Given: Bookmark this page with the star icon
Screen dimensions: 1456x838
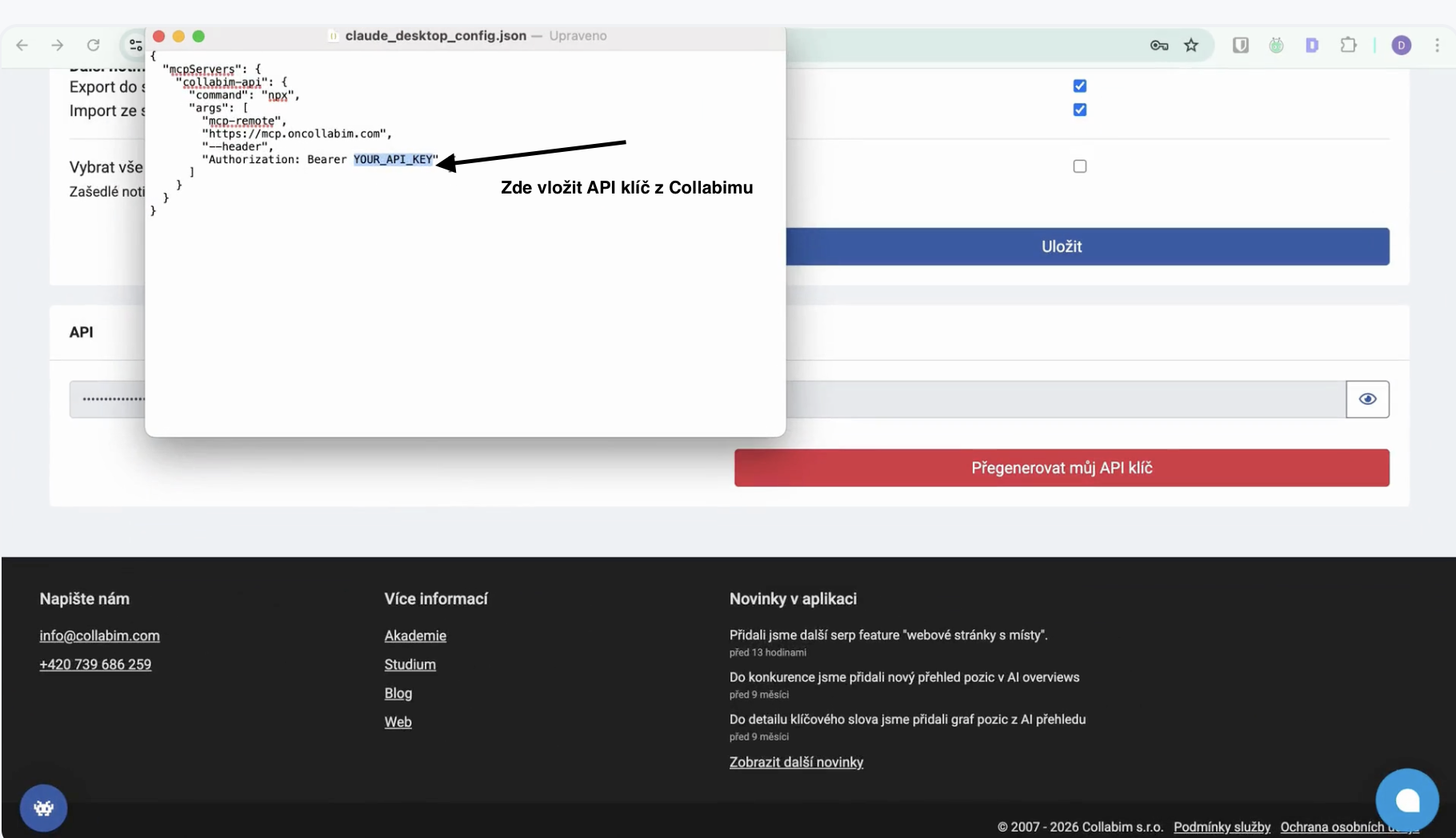Looking at the screenshot, I should click(x=1191, y=46).
